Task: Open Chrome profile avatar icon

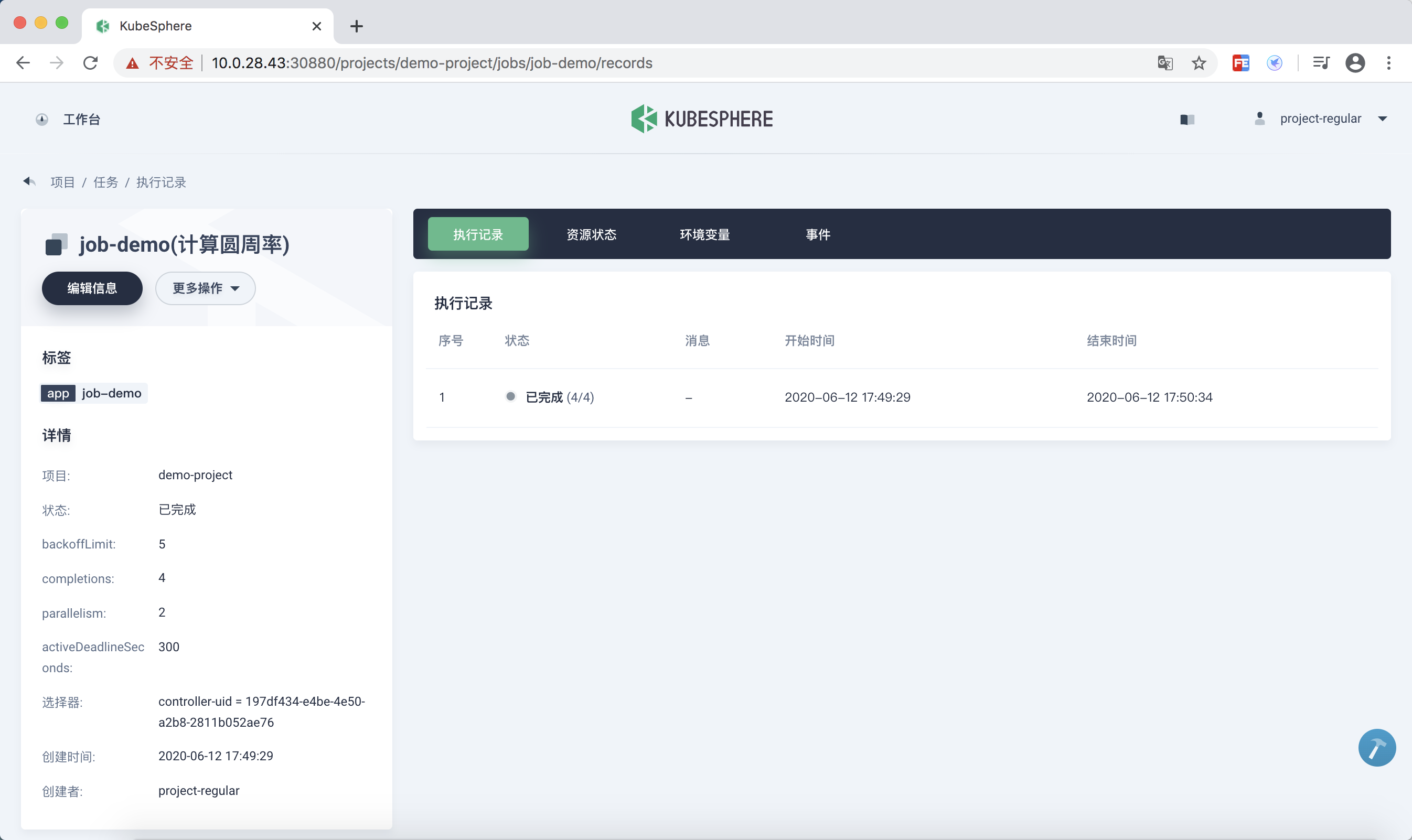Action: 1355,63
